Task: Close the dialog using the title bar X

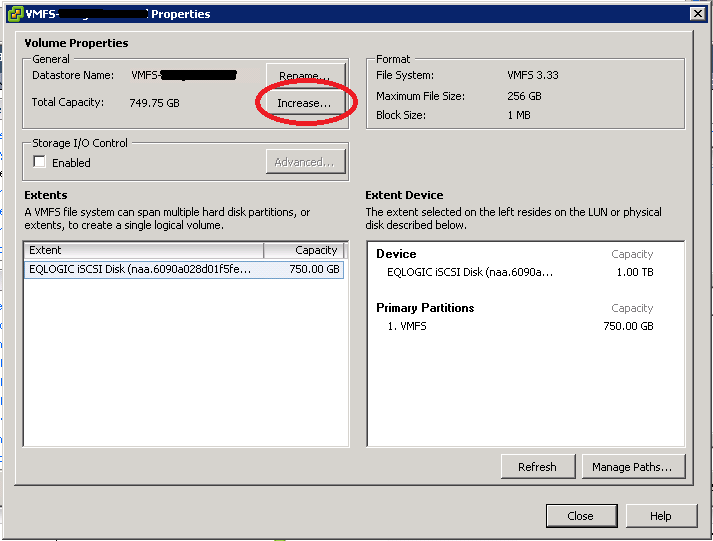Action: click(x=697, y=14)
